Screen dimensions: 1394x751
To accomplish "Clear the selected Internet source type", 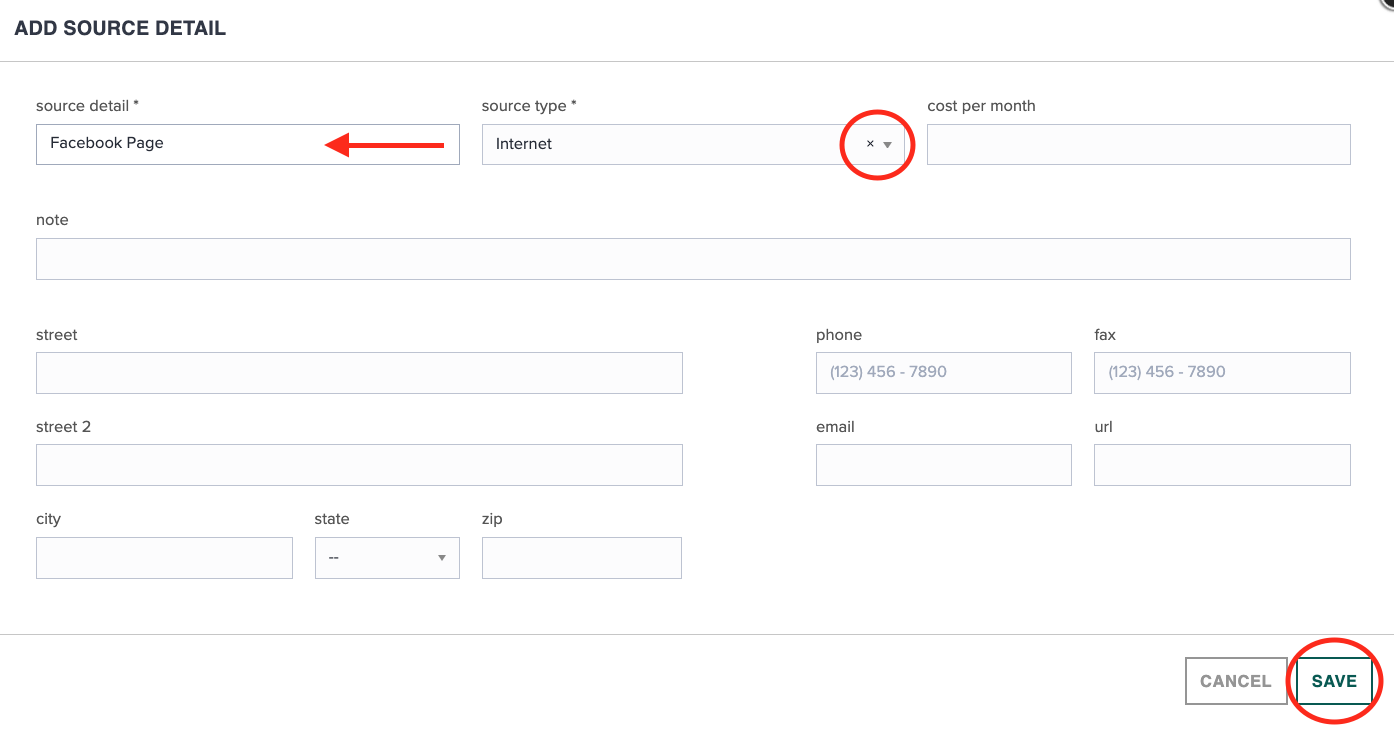I will pos(868,143).
